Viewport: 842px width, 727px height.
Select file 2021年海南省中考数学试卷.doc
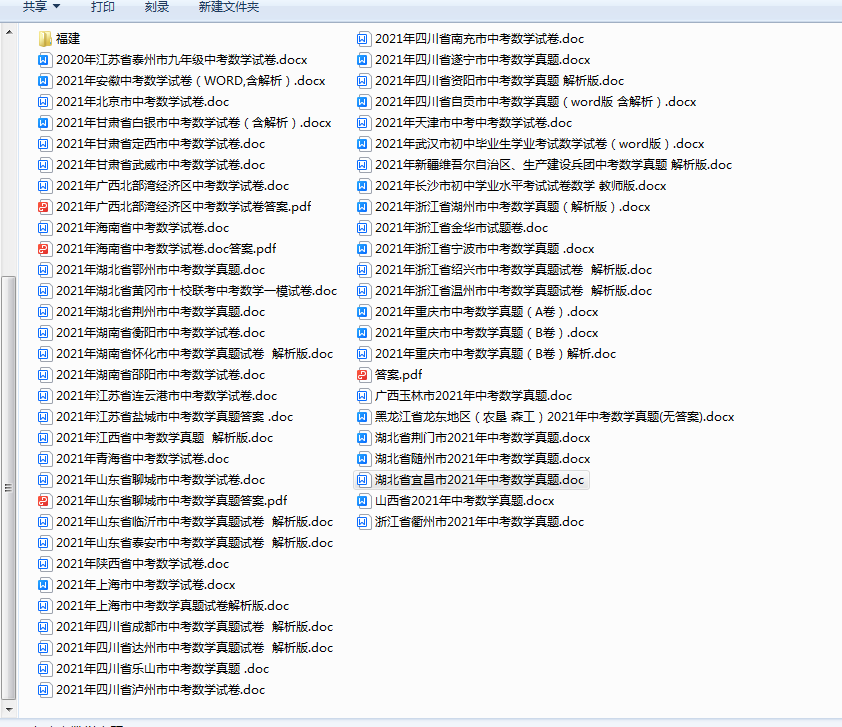click(x=133, y=228)
